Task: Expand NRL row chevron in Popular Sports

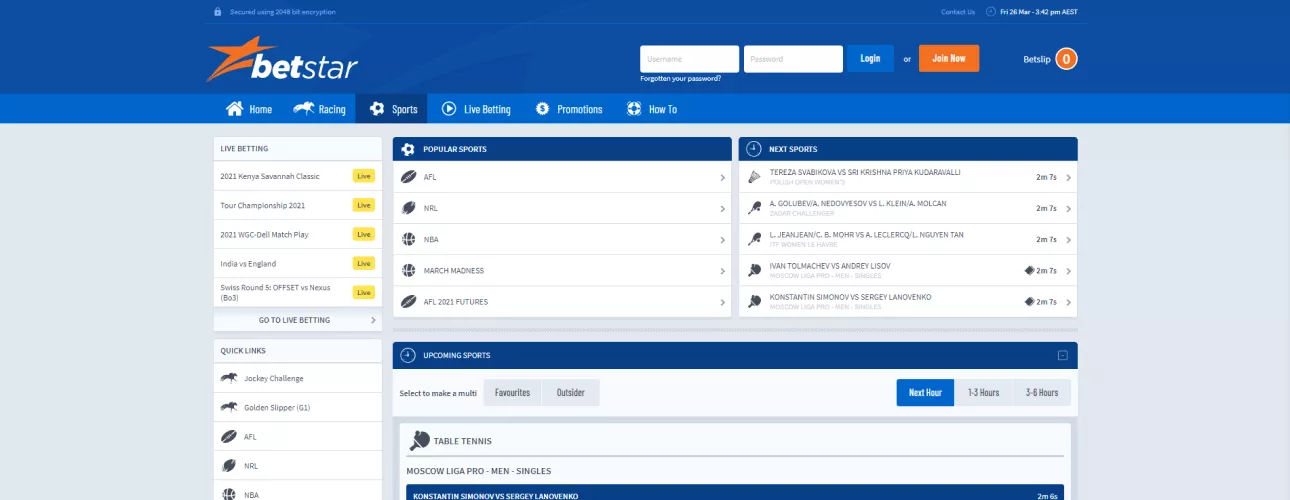Action: [x=722, y=208]
